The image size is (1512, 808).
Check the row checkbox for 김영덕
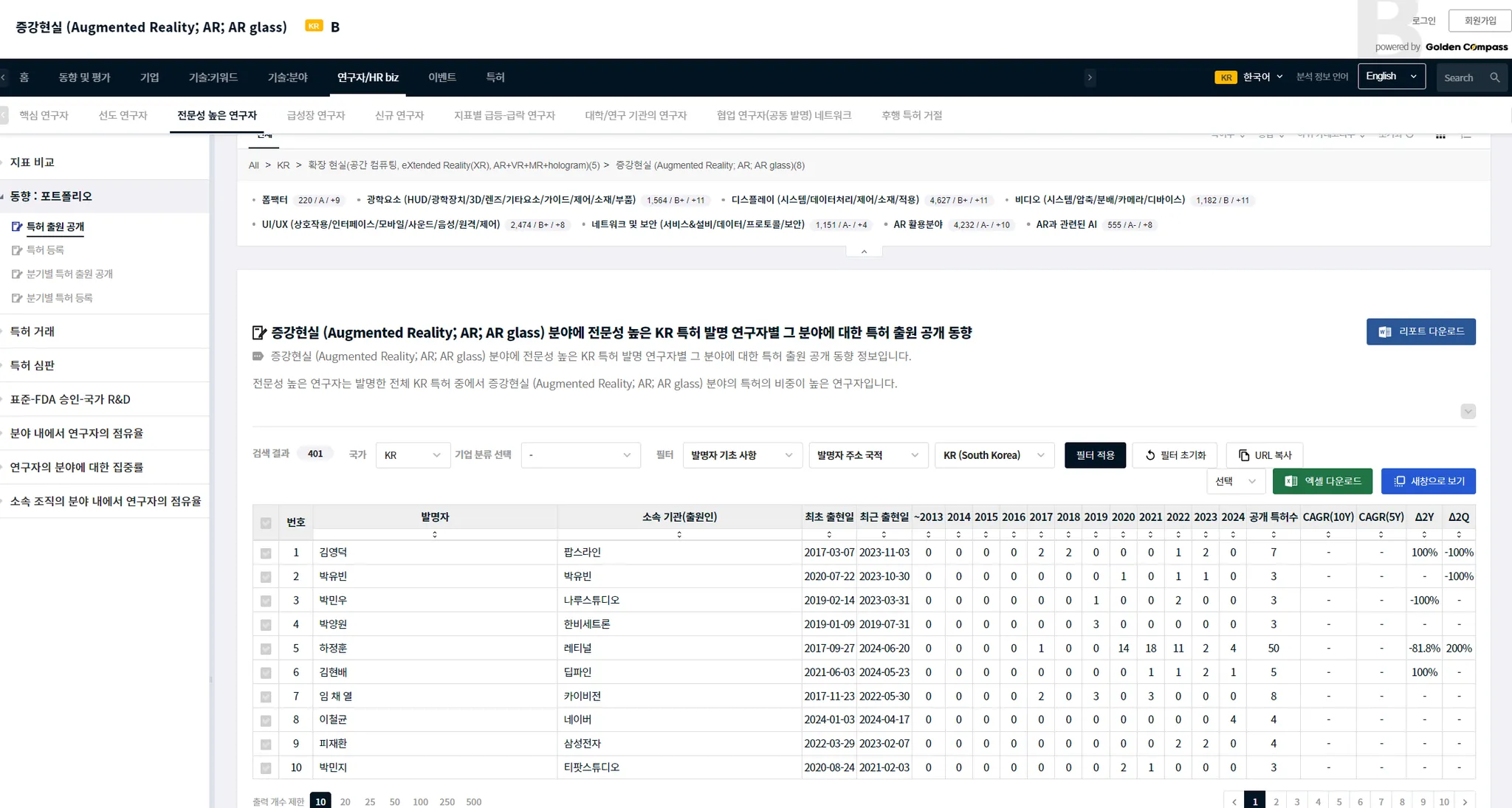click(266, 553)
